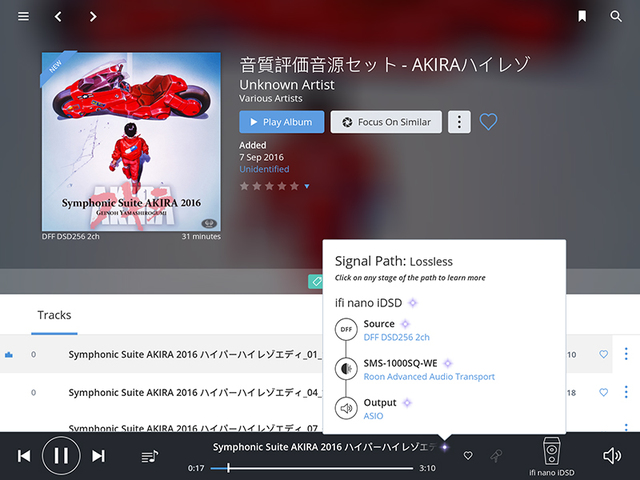Switch to the Tracks tab

(x=54, y=315)
